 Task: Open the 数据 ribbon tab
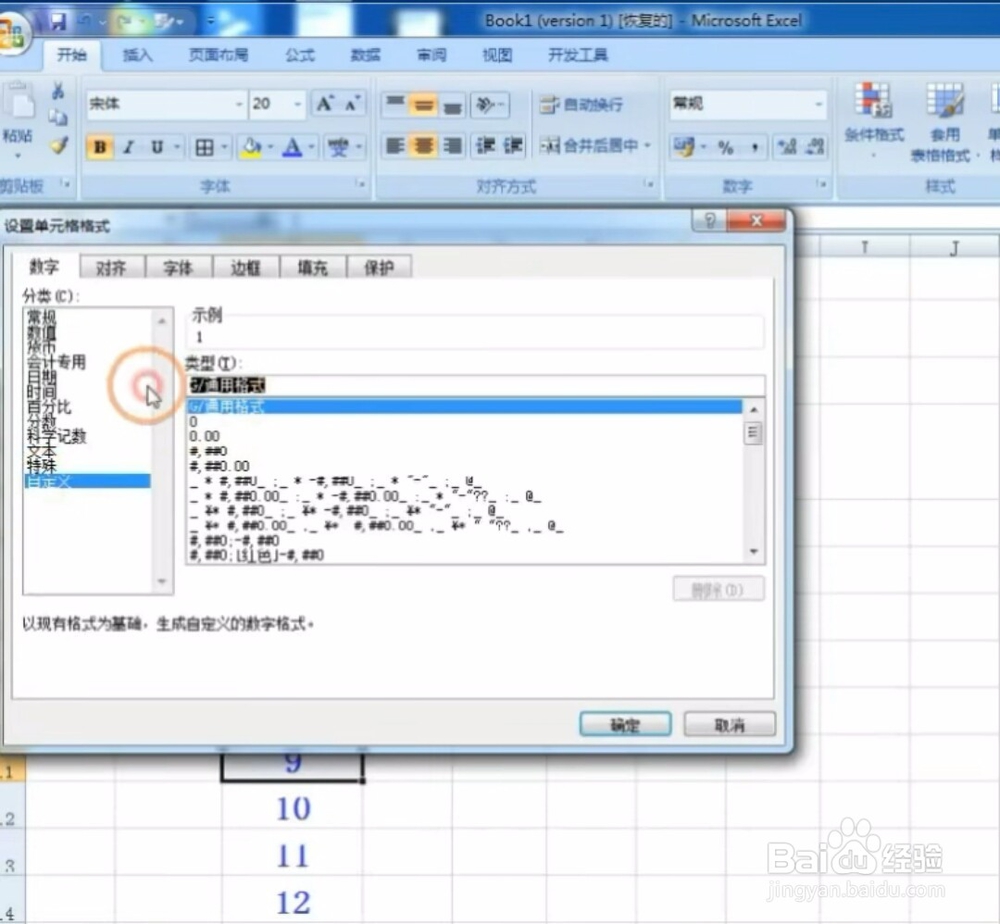point(365,55)
